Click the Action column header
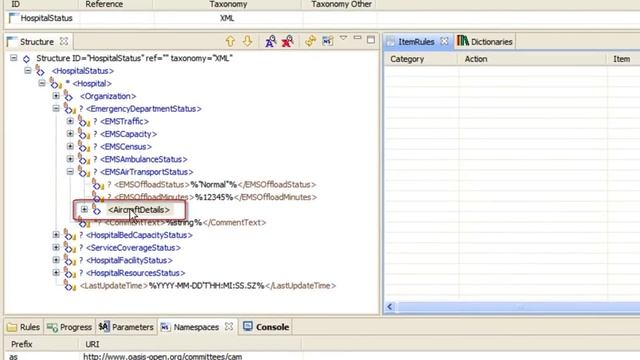The width and height of the screenshot is (640, 360). 532,59
